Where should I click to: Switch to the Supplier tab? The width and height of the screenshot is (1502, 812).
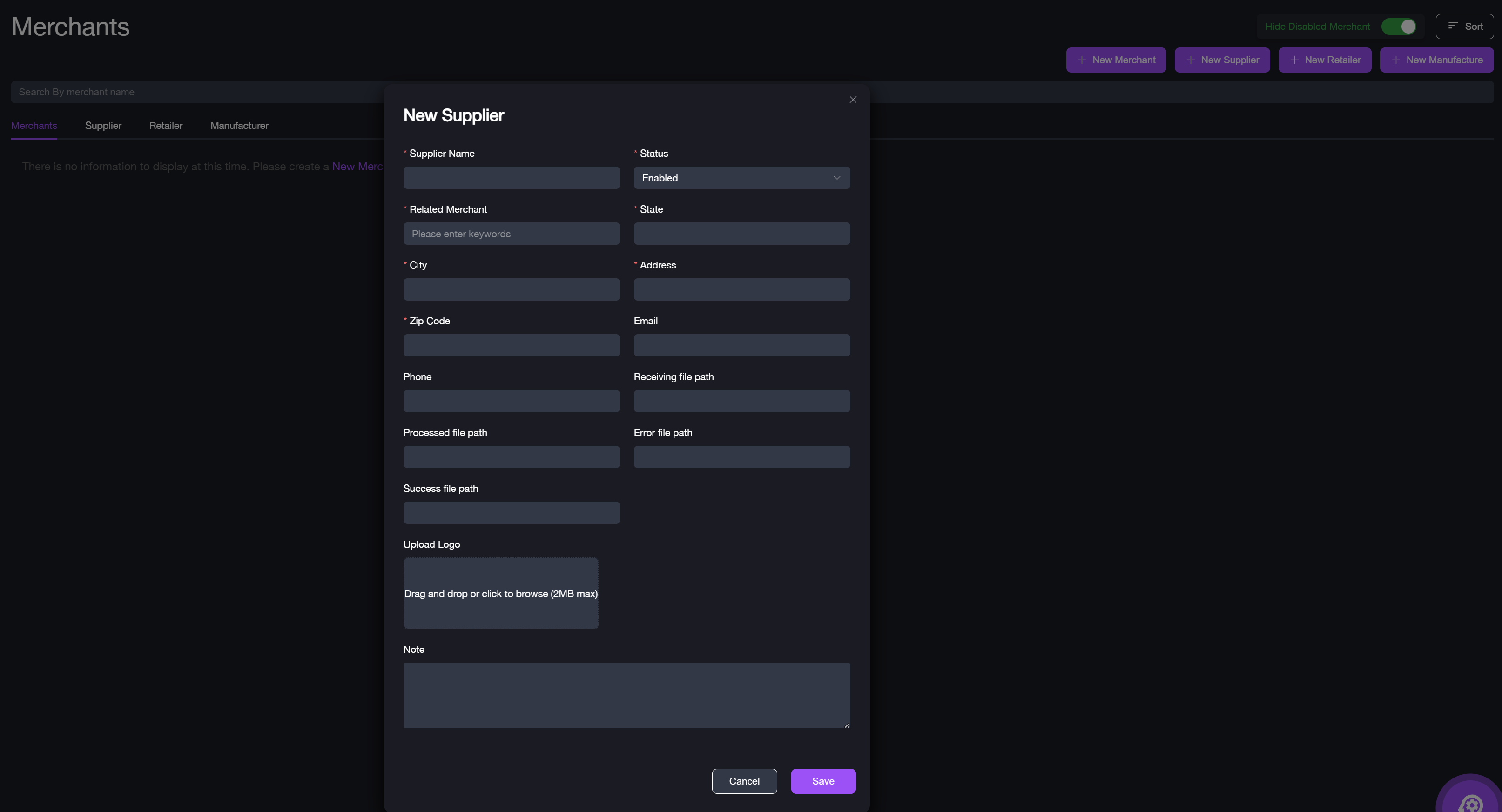click(x=103, y=125)
